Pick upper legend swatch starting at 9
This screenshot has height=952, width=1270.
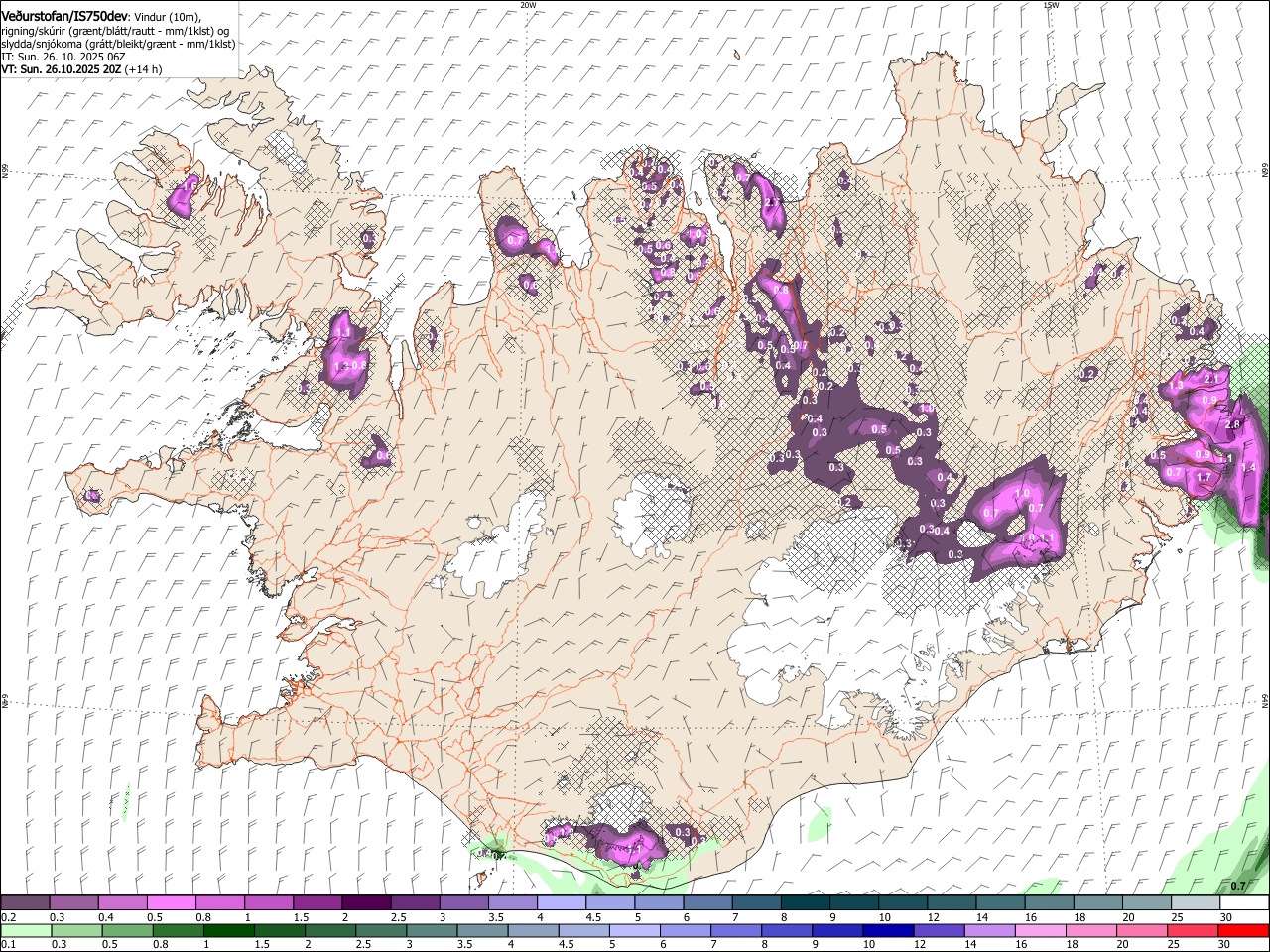(x=852, y=903)
